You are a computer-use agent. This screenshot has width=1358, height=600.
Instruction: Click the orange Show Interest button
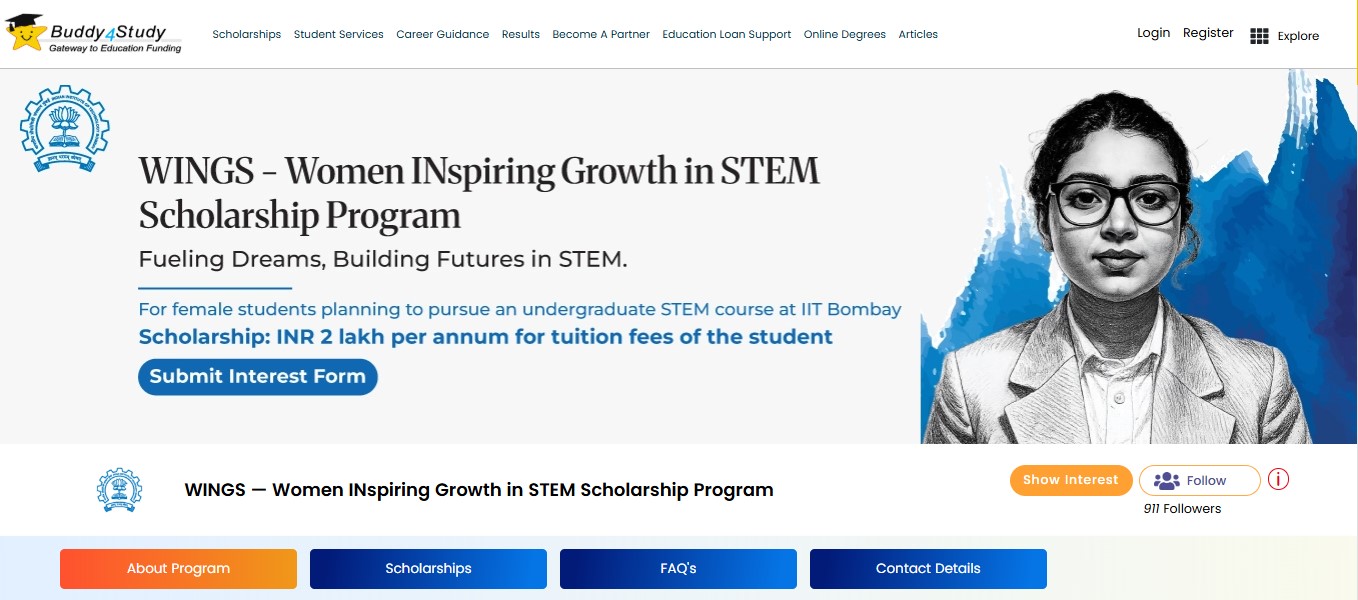1070,480
